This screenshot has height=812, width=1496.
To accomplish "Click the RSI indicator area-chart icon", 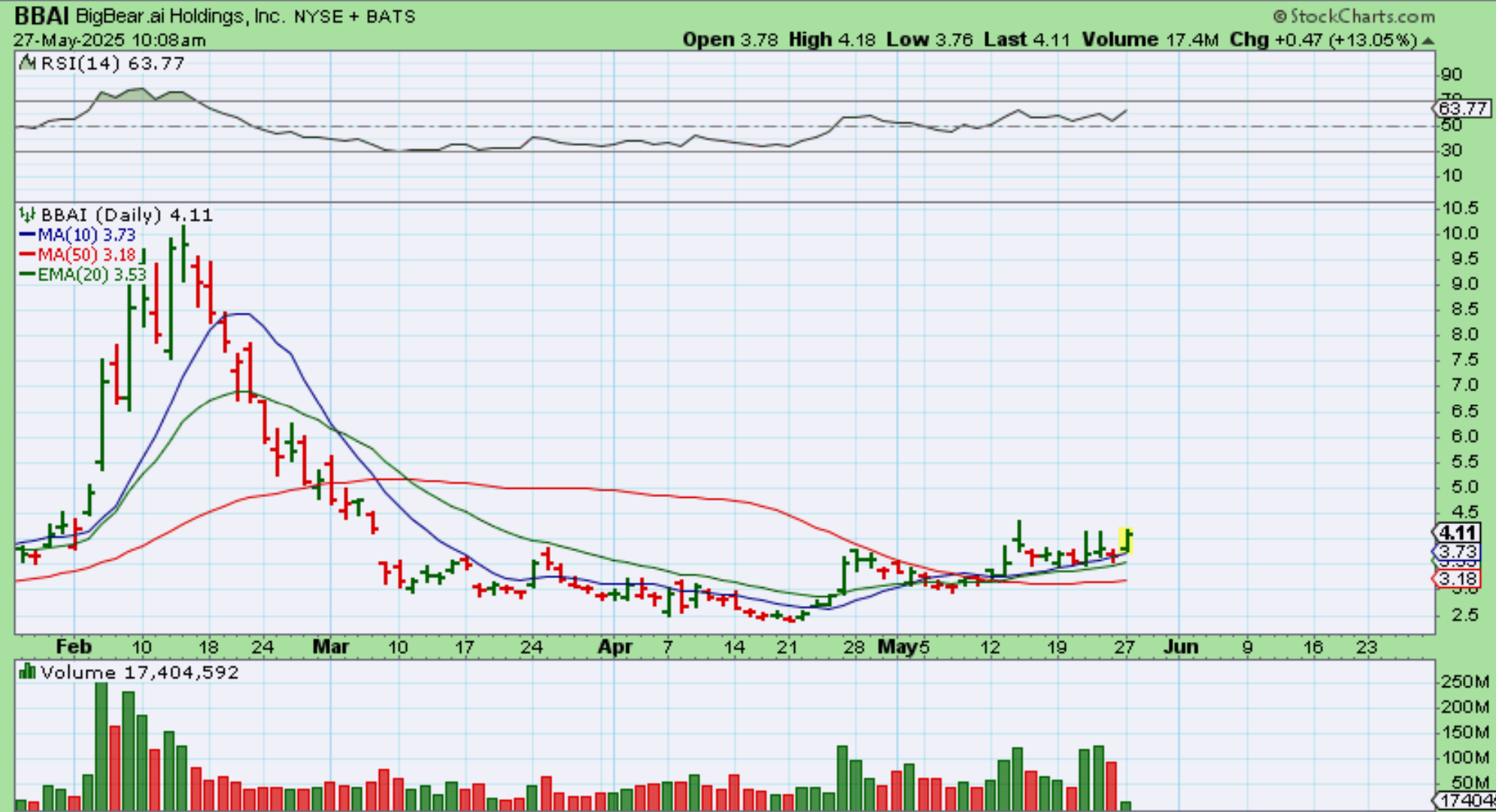I will point(28,63).
